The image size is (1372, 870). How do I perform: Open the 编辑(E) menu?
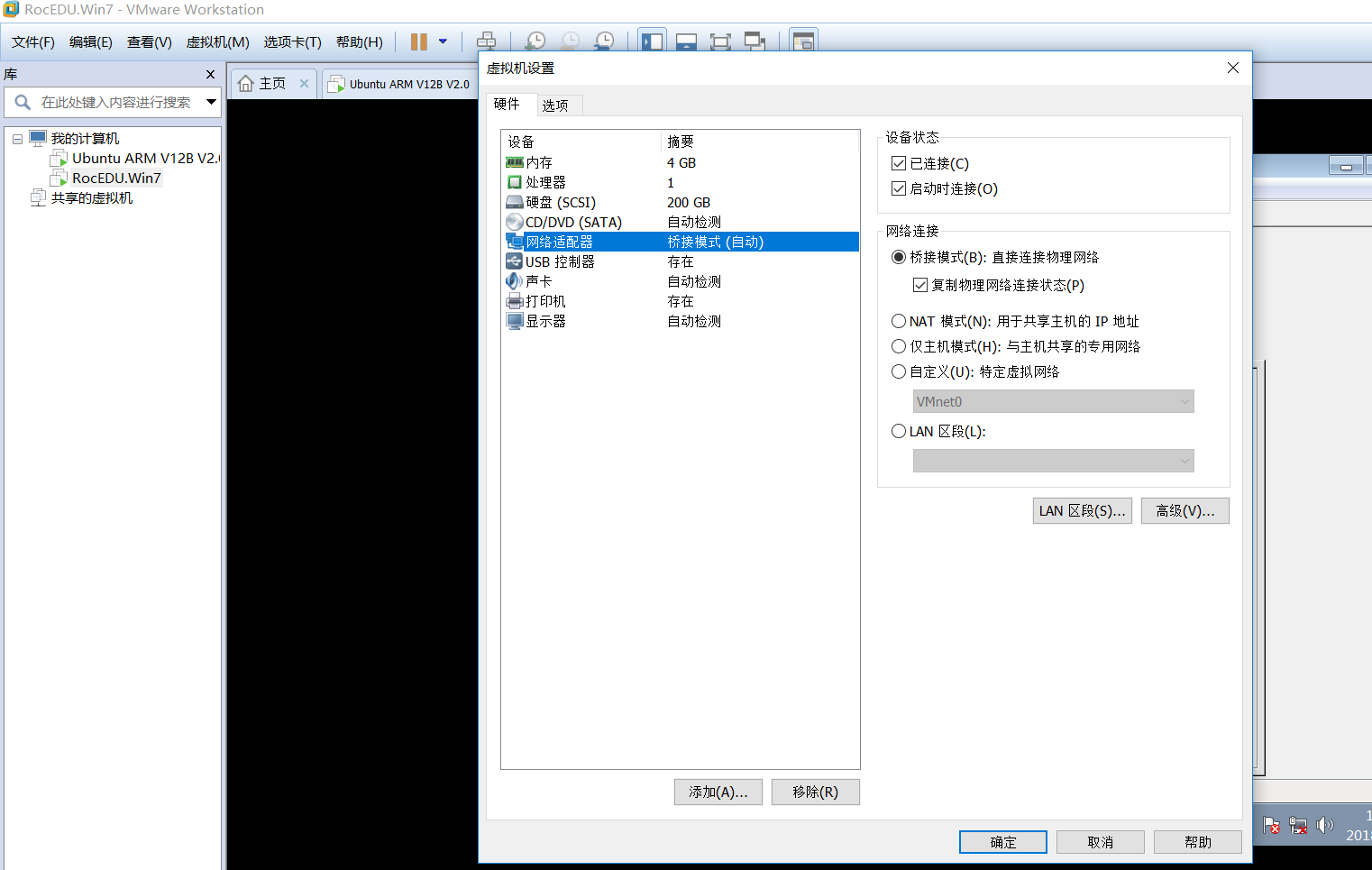pyautogui.click(x=91, y=42)
